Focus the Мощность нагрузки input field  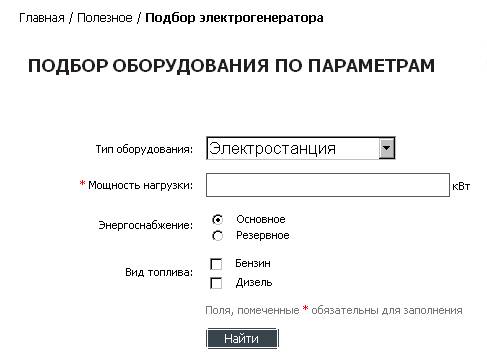pos(328,185)
